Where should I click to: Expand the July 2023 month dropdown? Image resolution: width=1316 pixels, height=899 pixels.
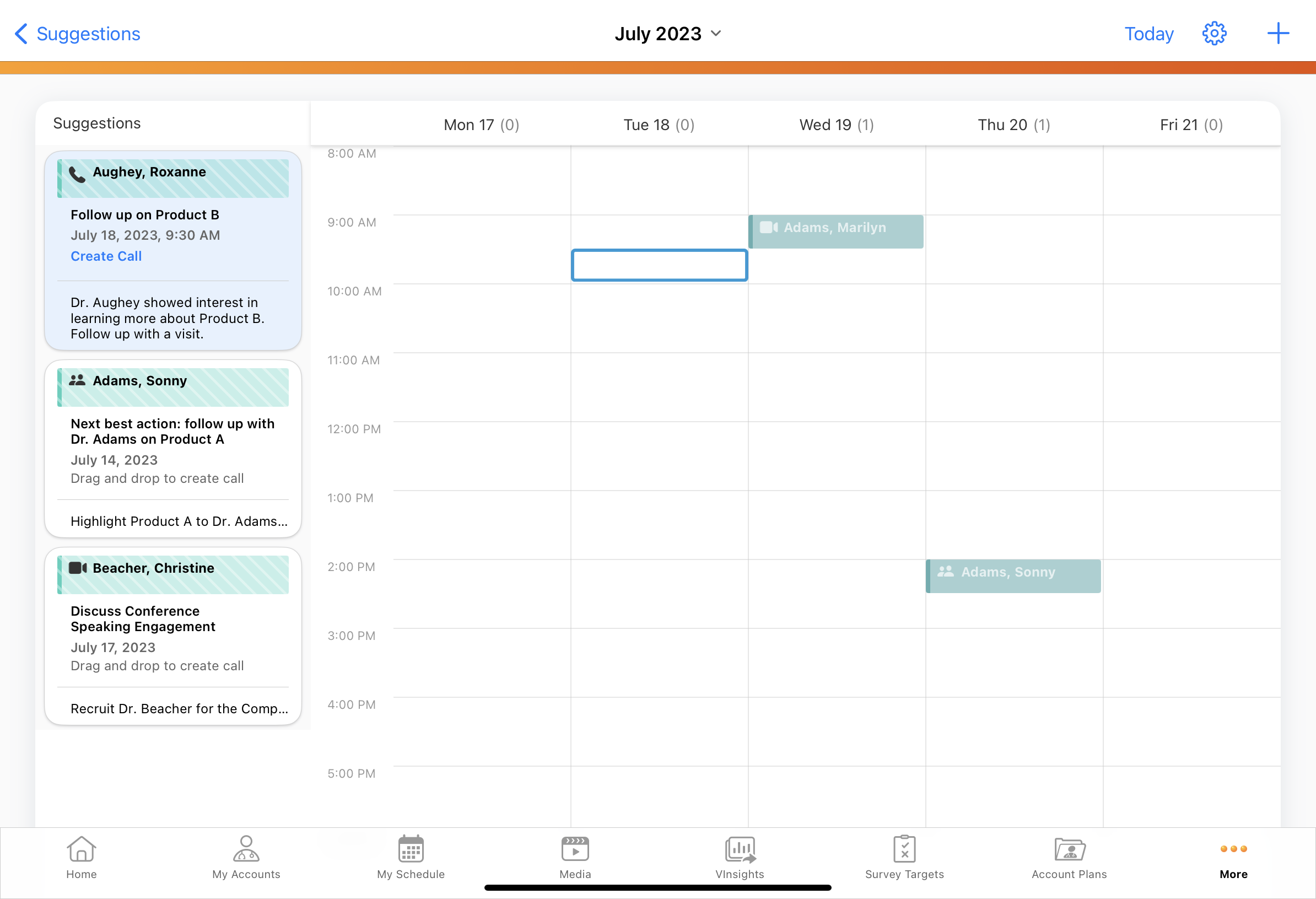point(668,34)
